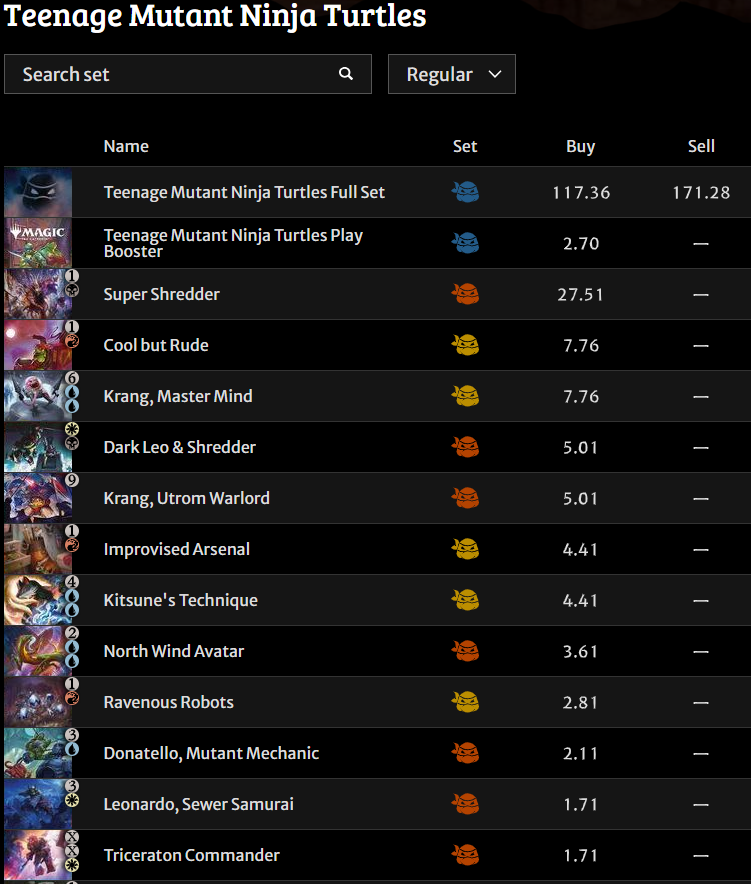751x884 pixels.
Task: Click the set icon for Ravenous Robots
Action: [465, 702]
